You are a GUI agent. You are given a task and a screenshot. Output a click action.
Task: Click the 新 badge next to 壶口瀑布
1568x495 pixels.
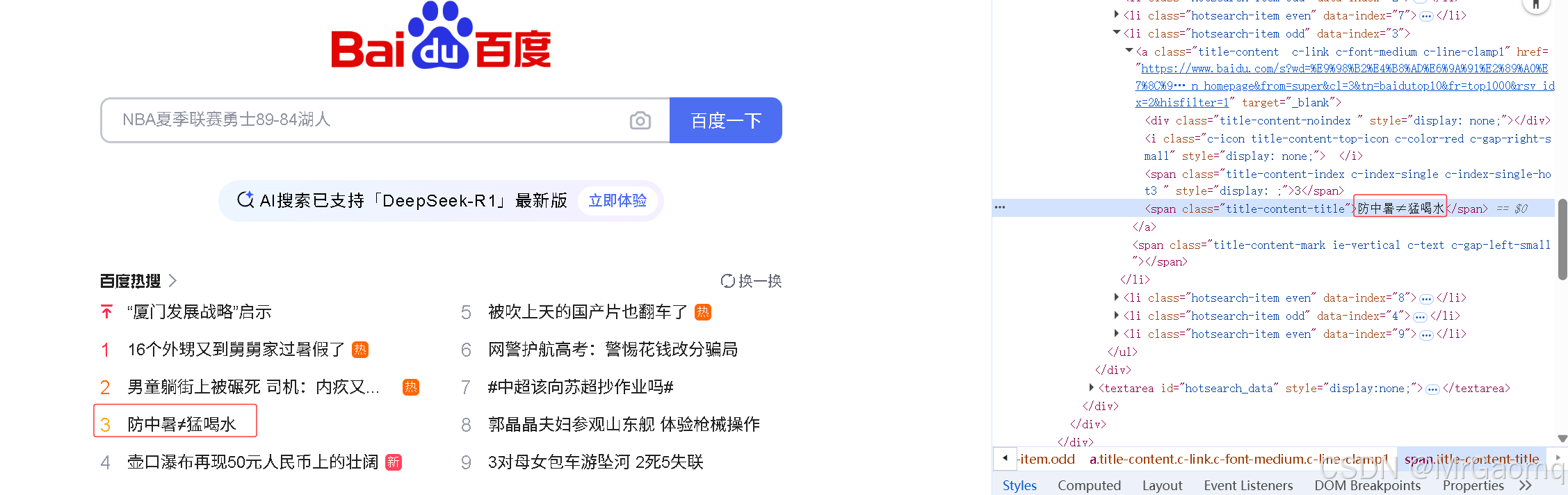(x=394, y=462)
